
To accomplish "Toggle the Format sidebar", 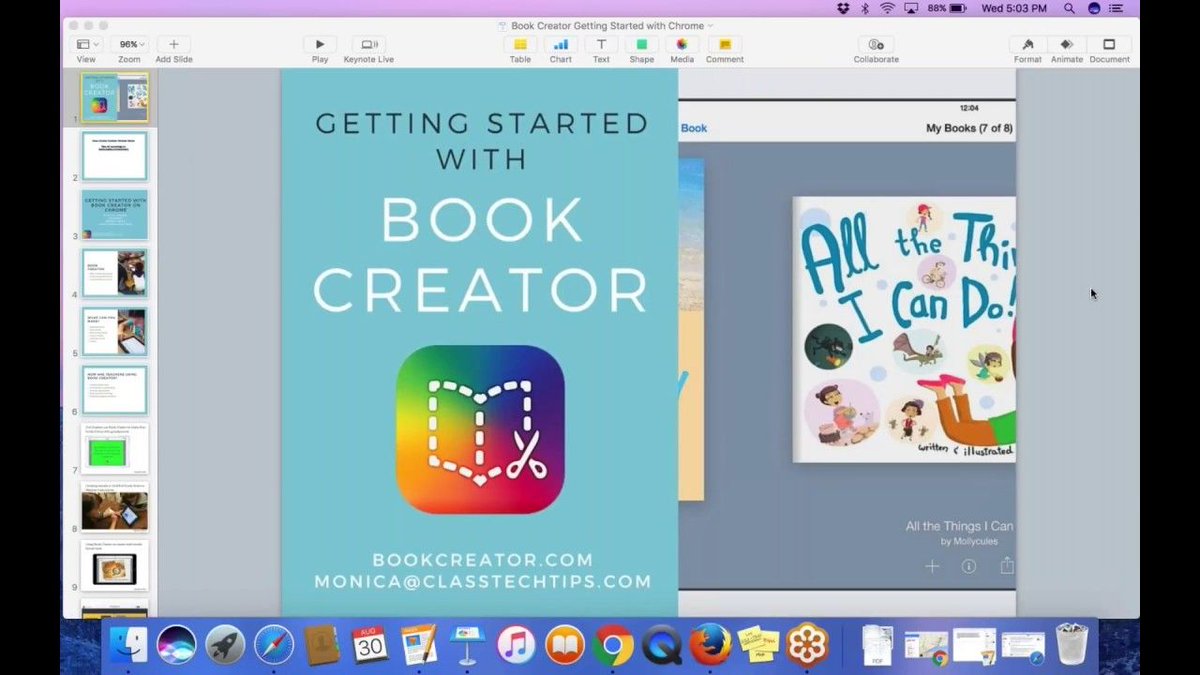I will [x=1027, y=44].
